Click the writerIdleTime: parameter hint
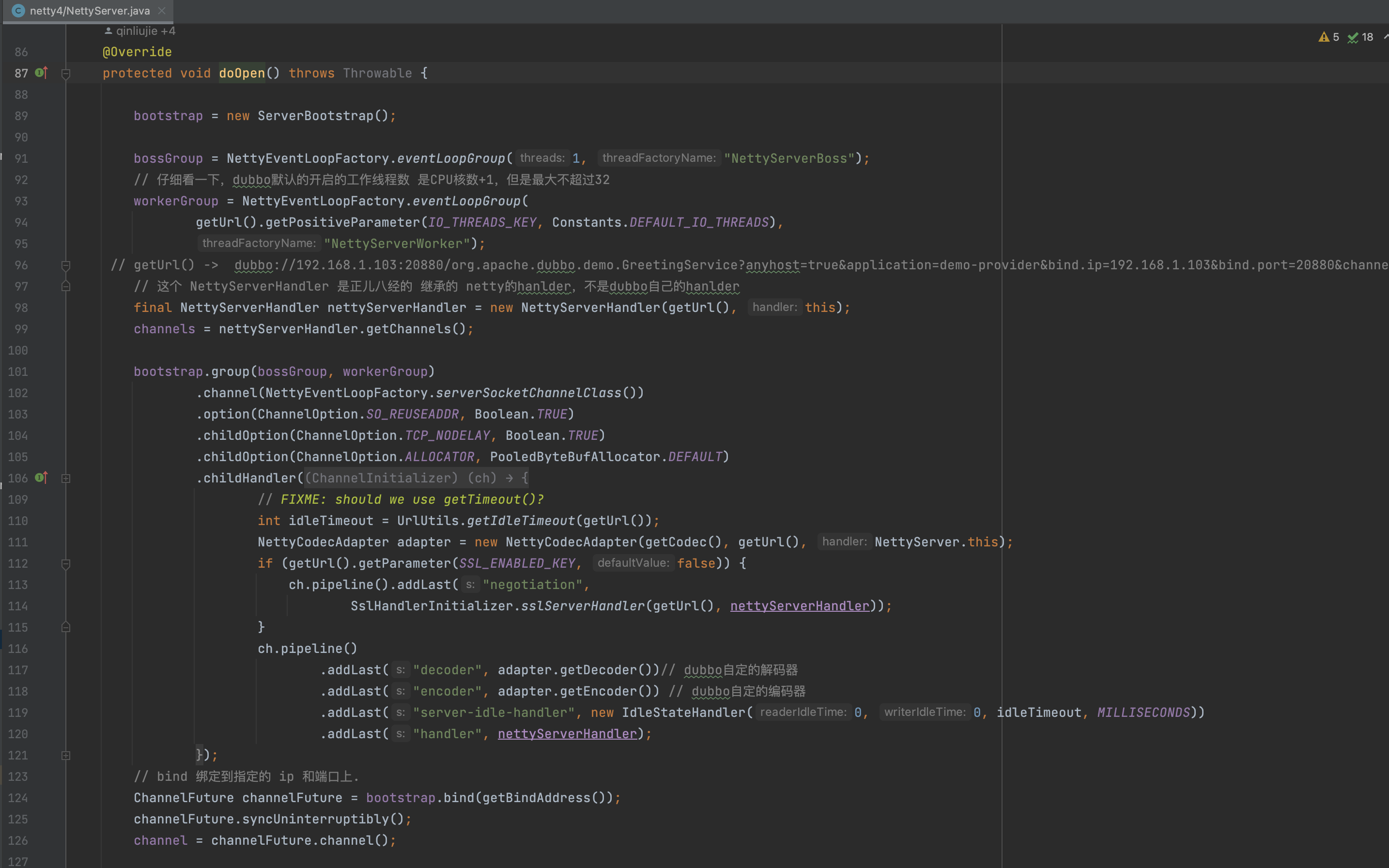The height and width of the screenshot is (868, 1389). 925,712
